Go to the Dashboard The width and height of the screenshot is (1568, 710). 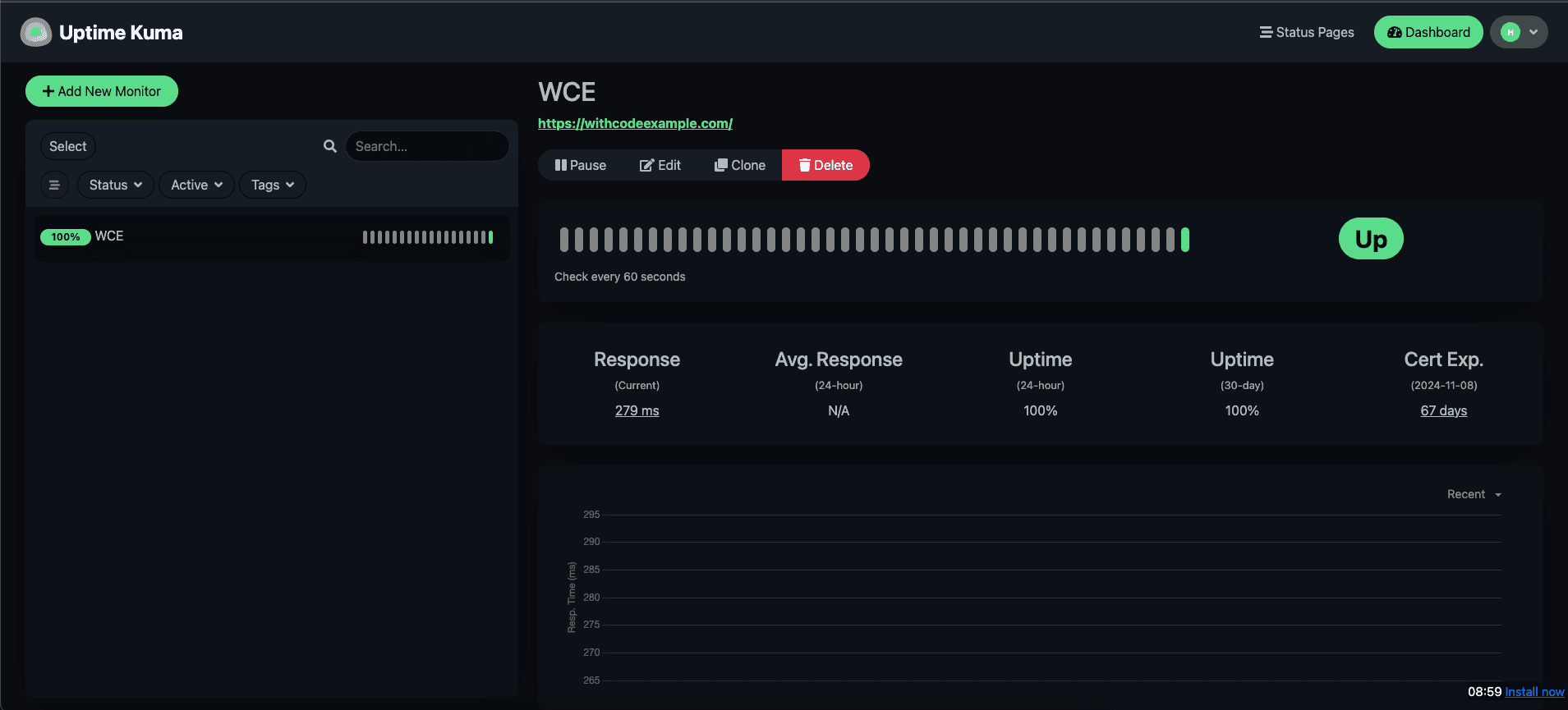pyautogui.click(x=1428, y=32)
